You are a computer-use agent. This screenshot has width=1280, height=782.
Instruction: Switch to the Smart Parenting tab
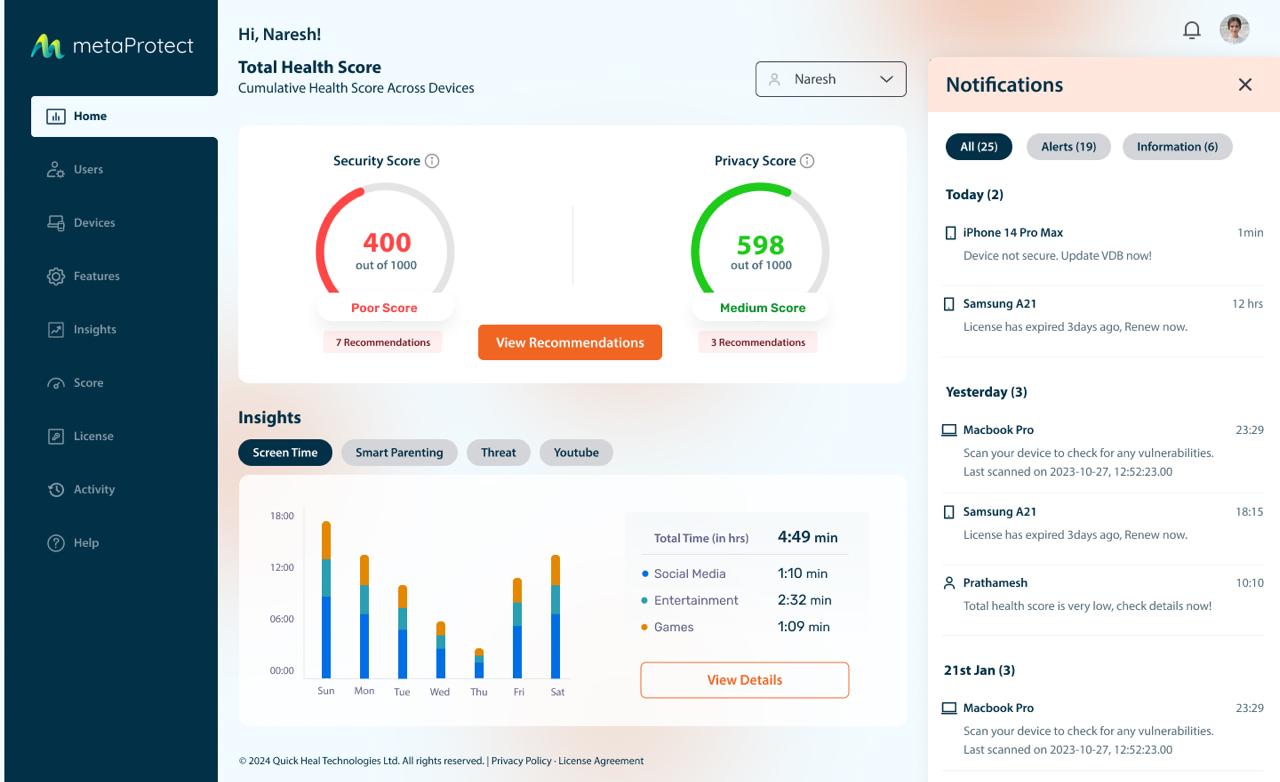tap(399, 453)
